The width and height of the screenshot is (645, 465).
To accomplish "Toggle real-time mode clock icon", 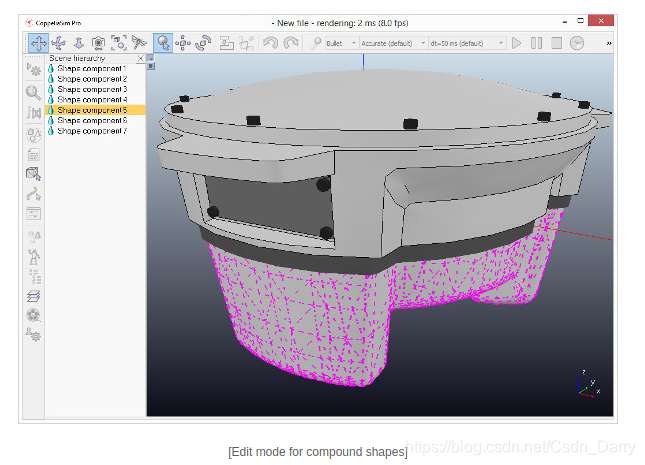I will coord(577,43).
